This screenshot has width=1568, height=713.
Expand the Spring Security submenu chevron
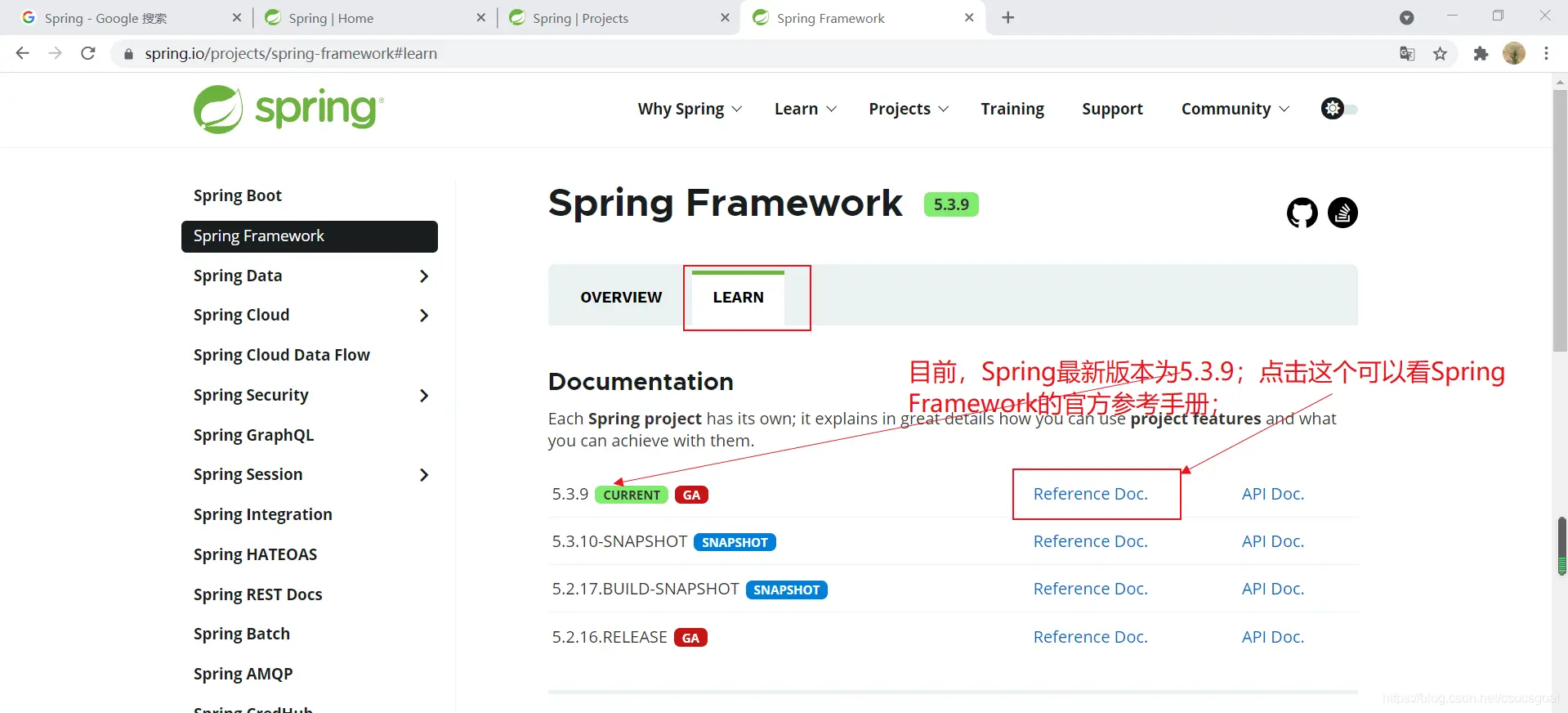coord(423,396)
